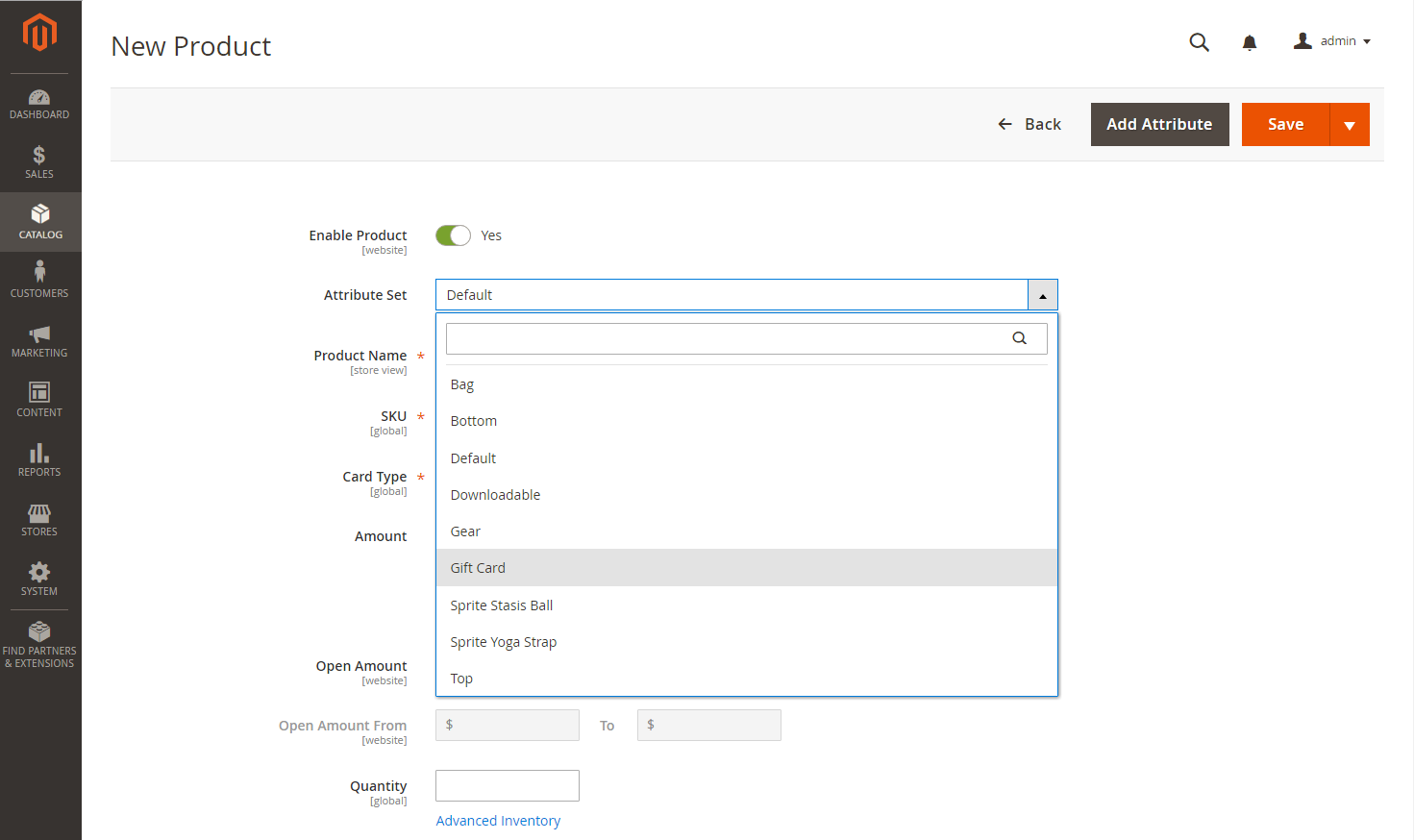Screen dimensions: 1414x840
Task: Open the Advanced Inventory link
Action: (498, 821)
